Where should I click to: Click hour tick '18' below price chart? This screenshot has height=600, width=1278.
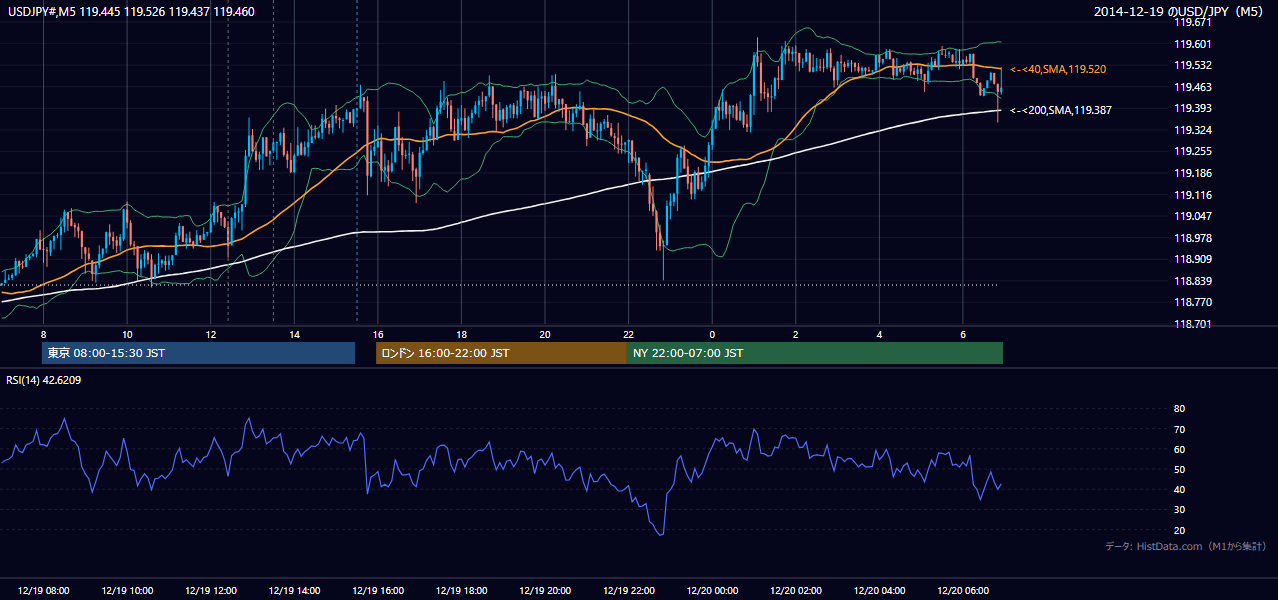(x=461, y=334)
